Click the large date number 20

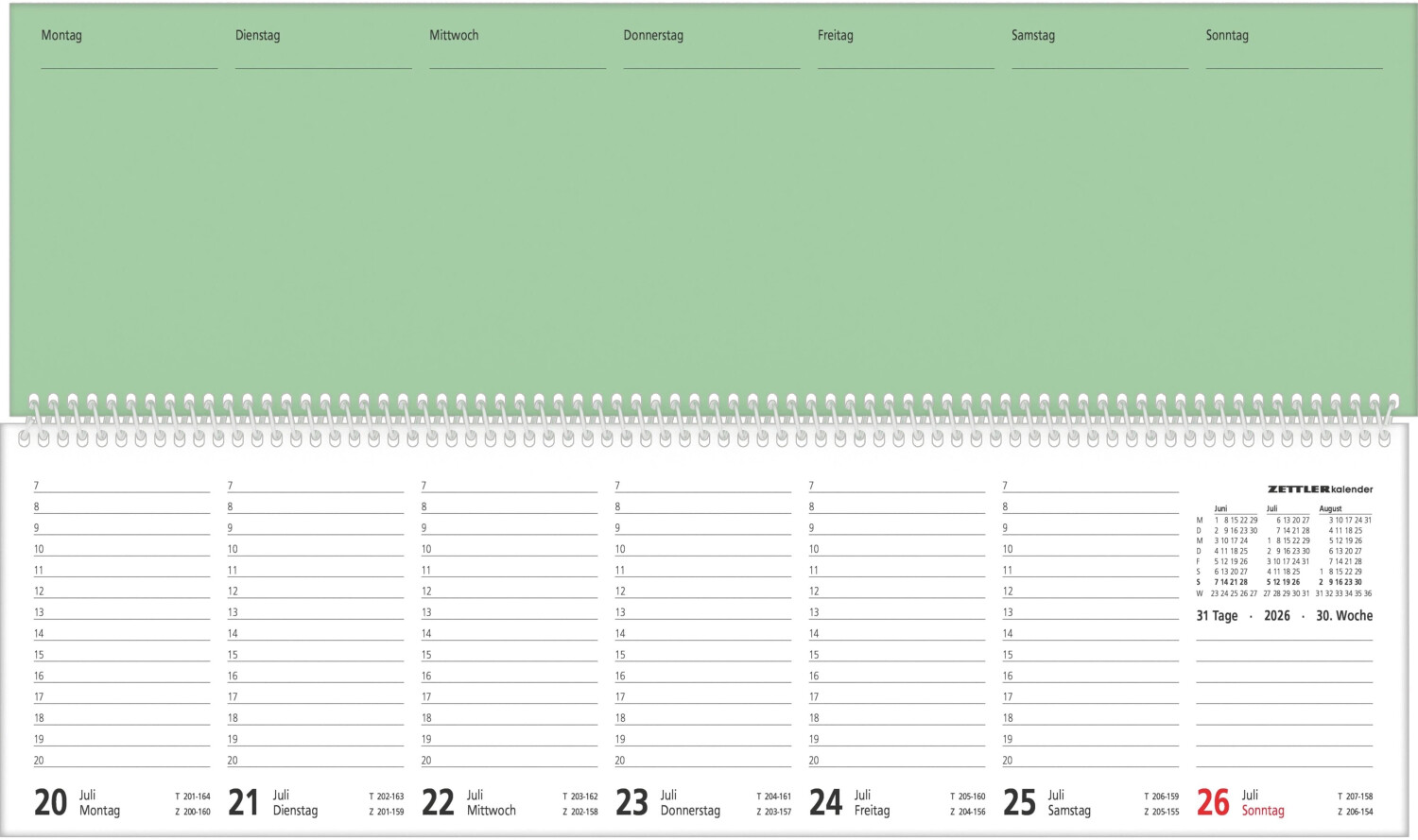click(x=51, y=802)
